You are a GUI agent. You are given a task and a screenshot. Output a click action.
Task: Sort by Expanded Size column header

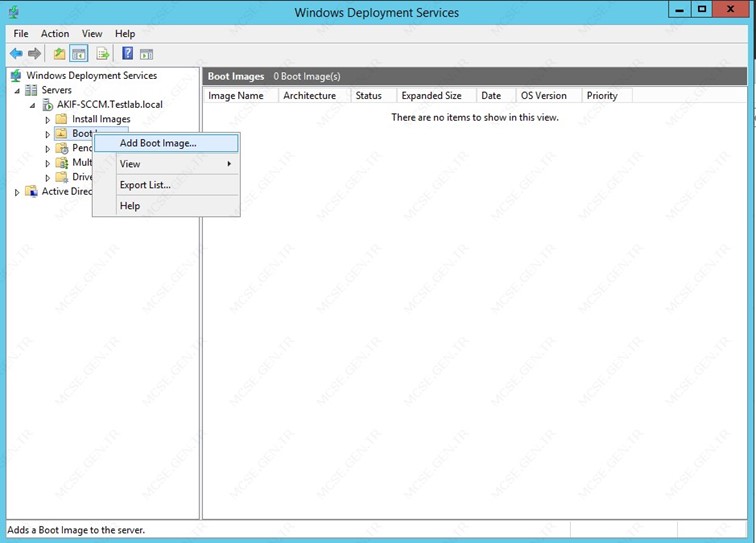coord(436,95)
